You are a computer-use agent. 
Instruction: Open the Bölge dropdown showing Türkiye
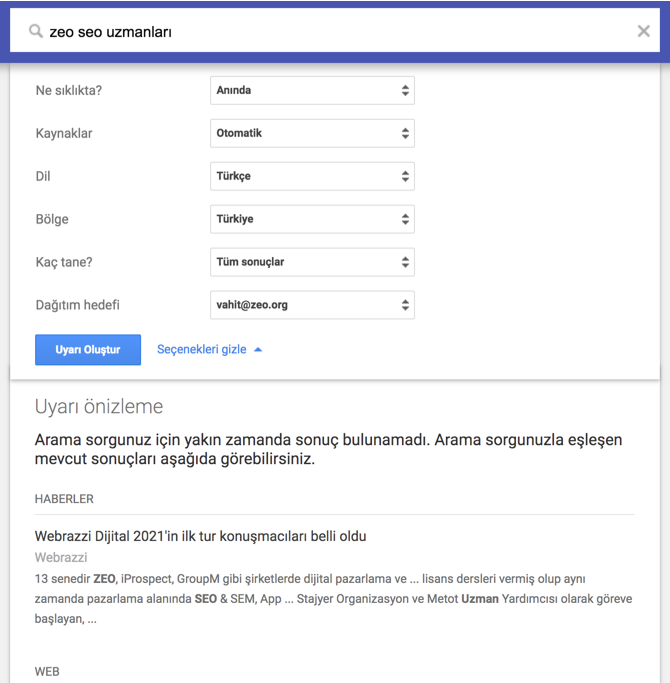coord(312,219)
